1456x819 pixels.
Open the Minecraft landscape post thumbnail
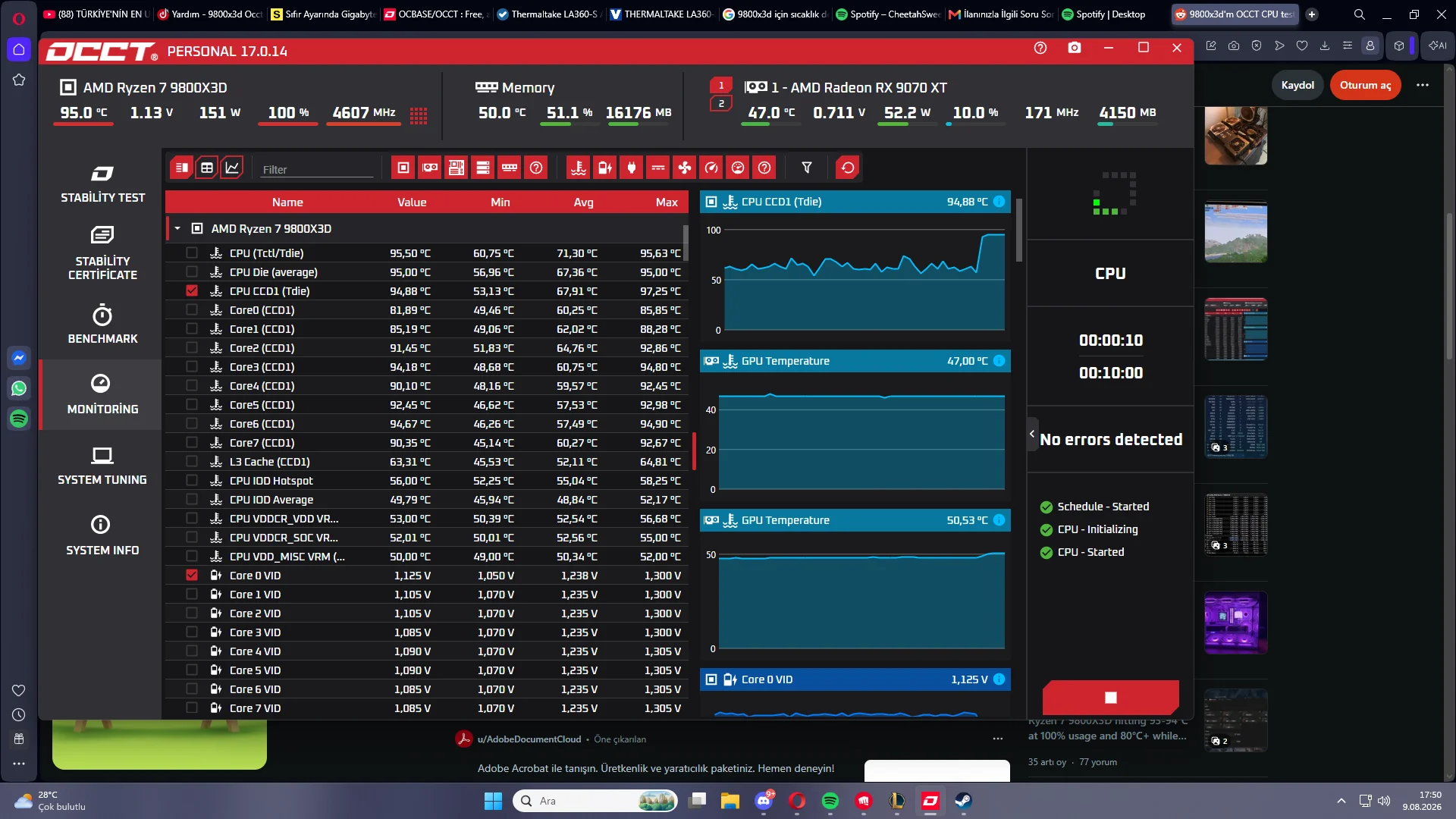[x=1236, y=232]
